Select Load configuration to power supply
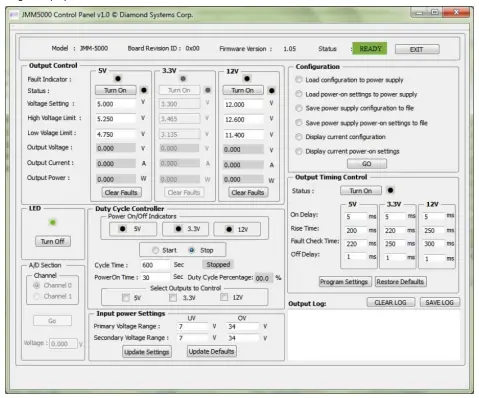The width and height of the screenshot is (479, 398). (x=299, y=80)
